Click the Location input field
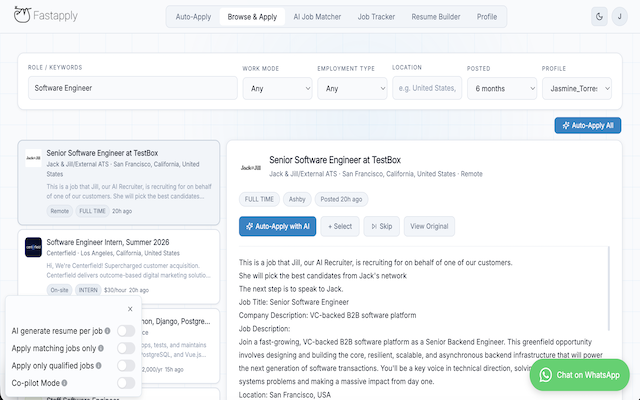640x400 pixels. click(427, 88)
